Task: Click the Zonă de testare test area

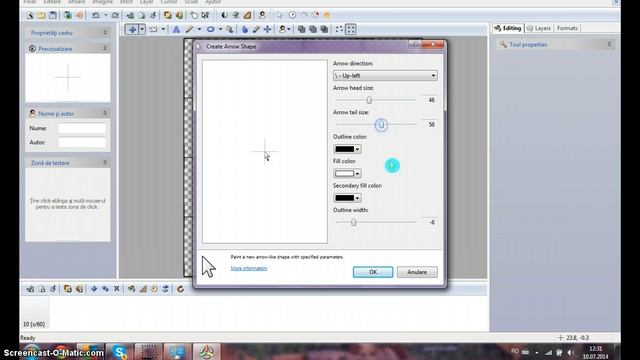Action: 68,204
